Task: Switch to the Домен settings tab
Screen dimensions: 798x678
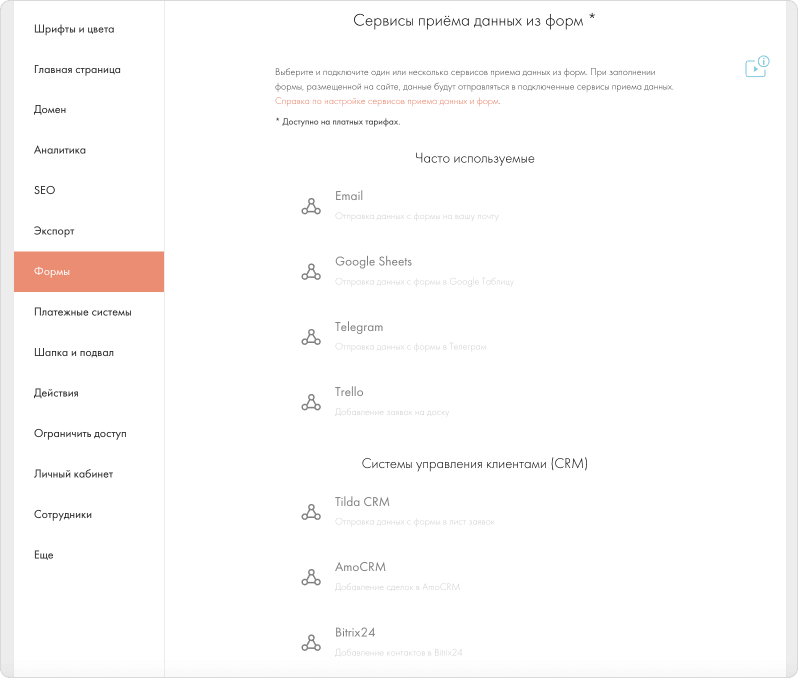Action: click(50, 110)
